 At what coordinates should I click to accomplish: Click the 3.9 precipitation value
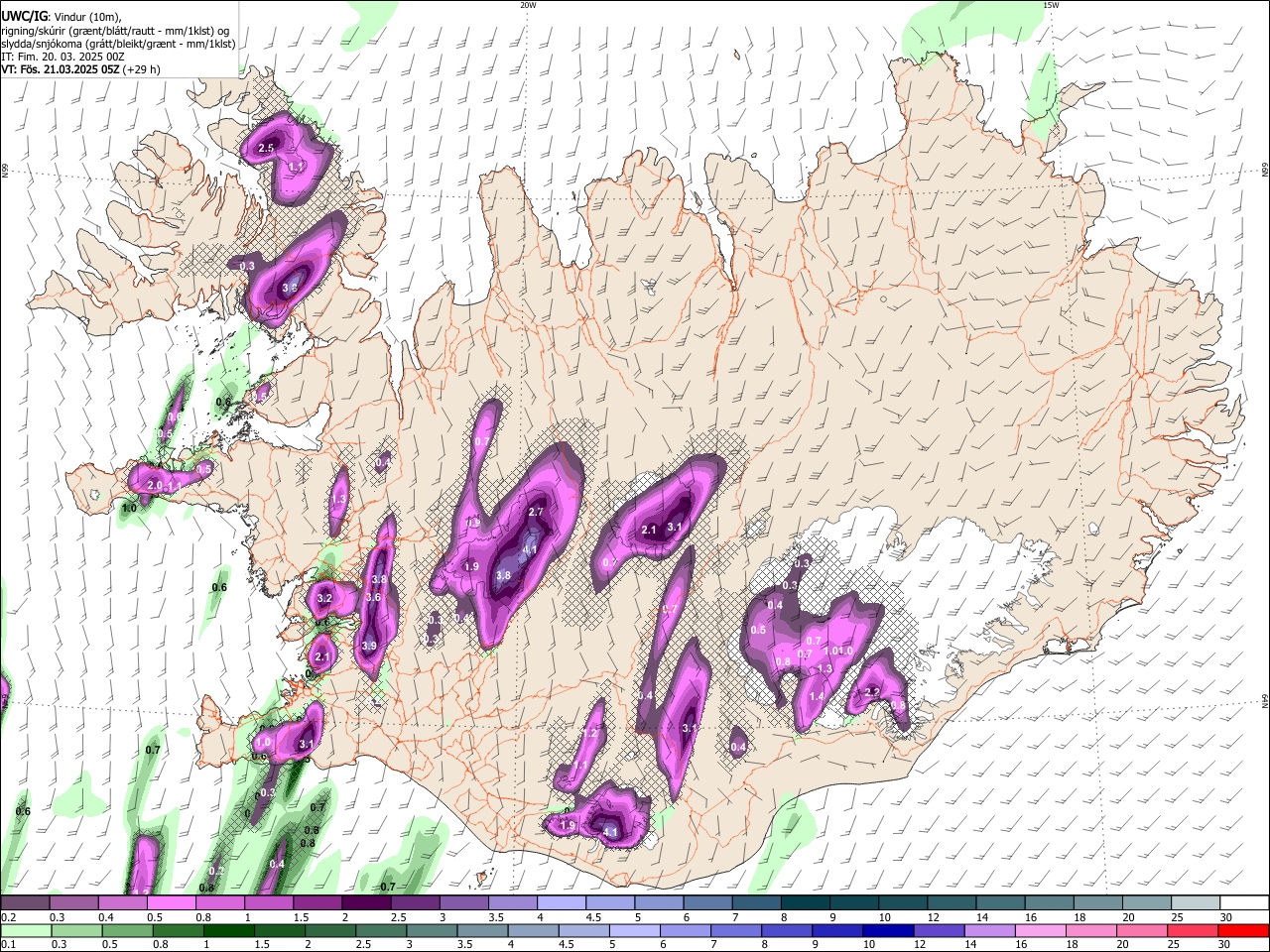(369, 646)
